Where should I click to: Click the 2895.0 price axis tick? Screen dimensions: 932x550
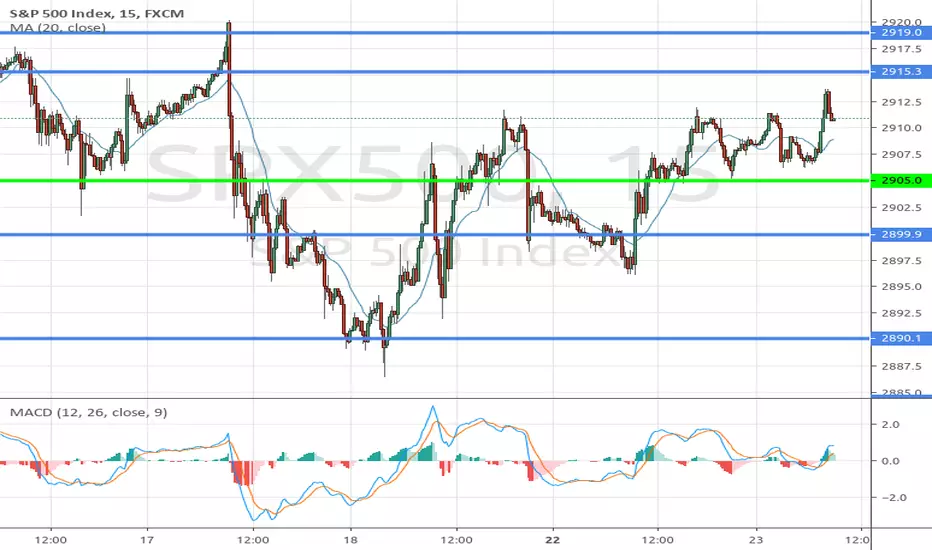tap(902, 286)
